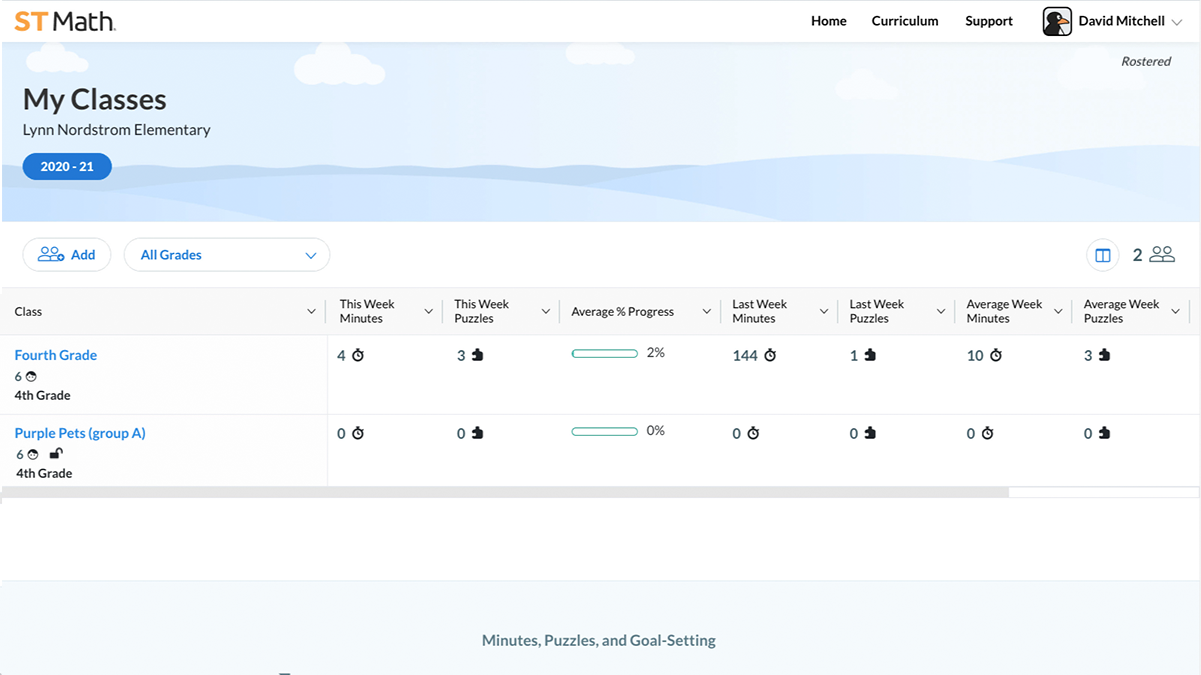Click Minutes, Puzzles, and Goal-Setting heading
This screenshot has height=675, width=1201.
[599, 640]
